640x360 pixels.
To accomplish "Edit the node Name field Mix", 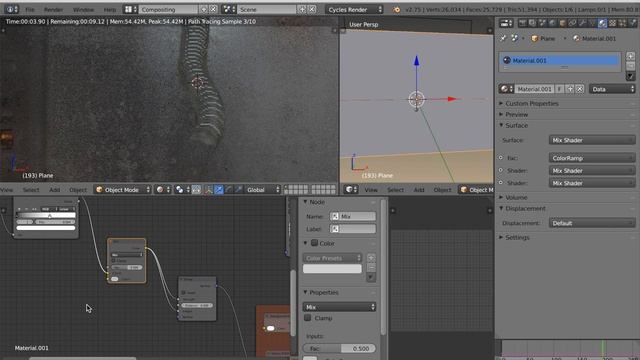I will tap(353, 216).
